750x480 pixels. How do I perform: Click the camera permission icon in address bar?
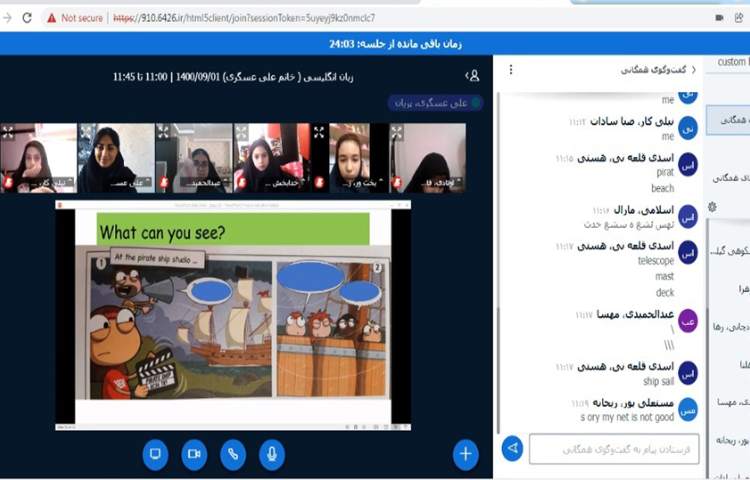[x=719, y=18]
